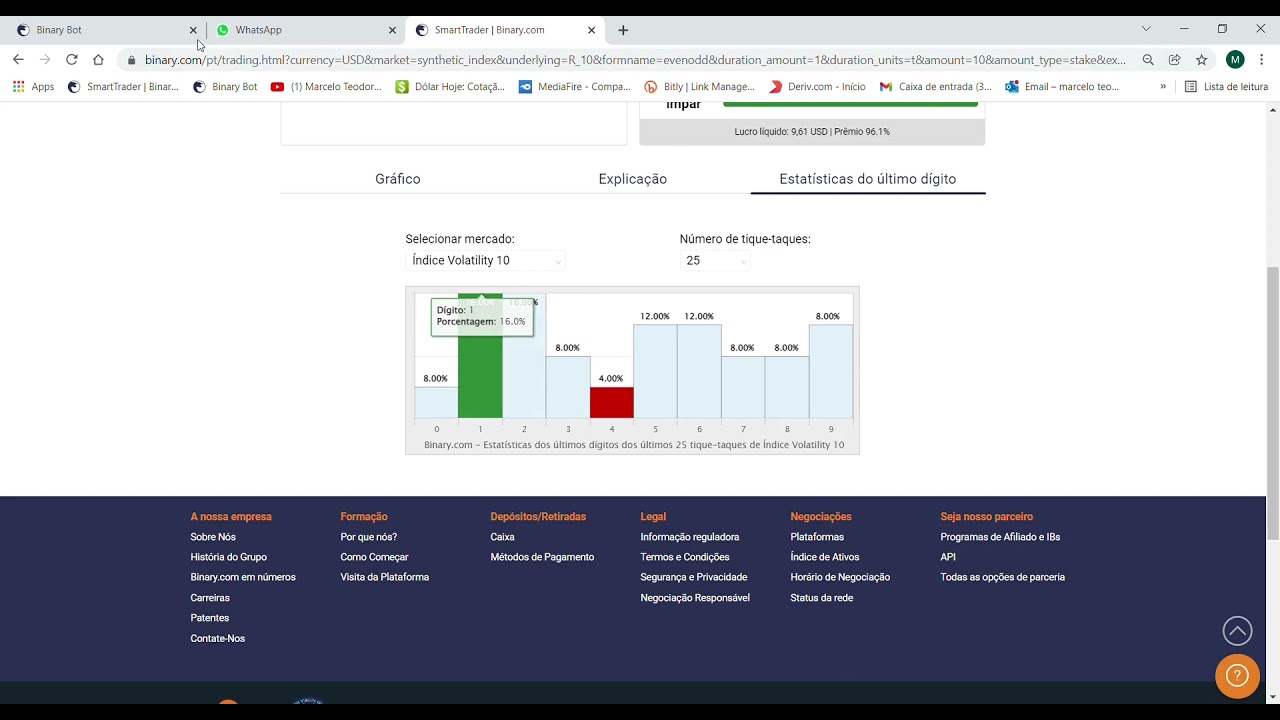
Task: Reload the page with refresh icon
Action: pyautogui.click(x=71, y=60)
